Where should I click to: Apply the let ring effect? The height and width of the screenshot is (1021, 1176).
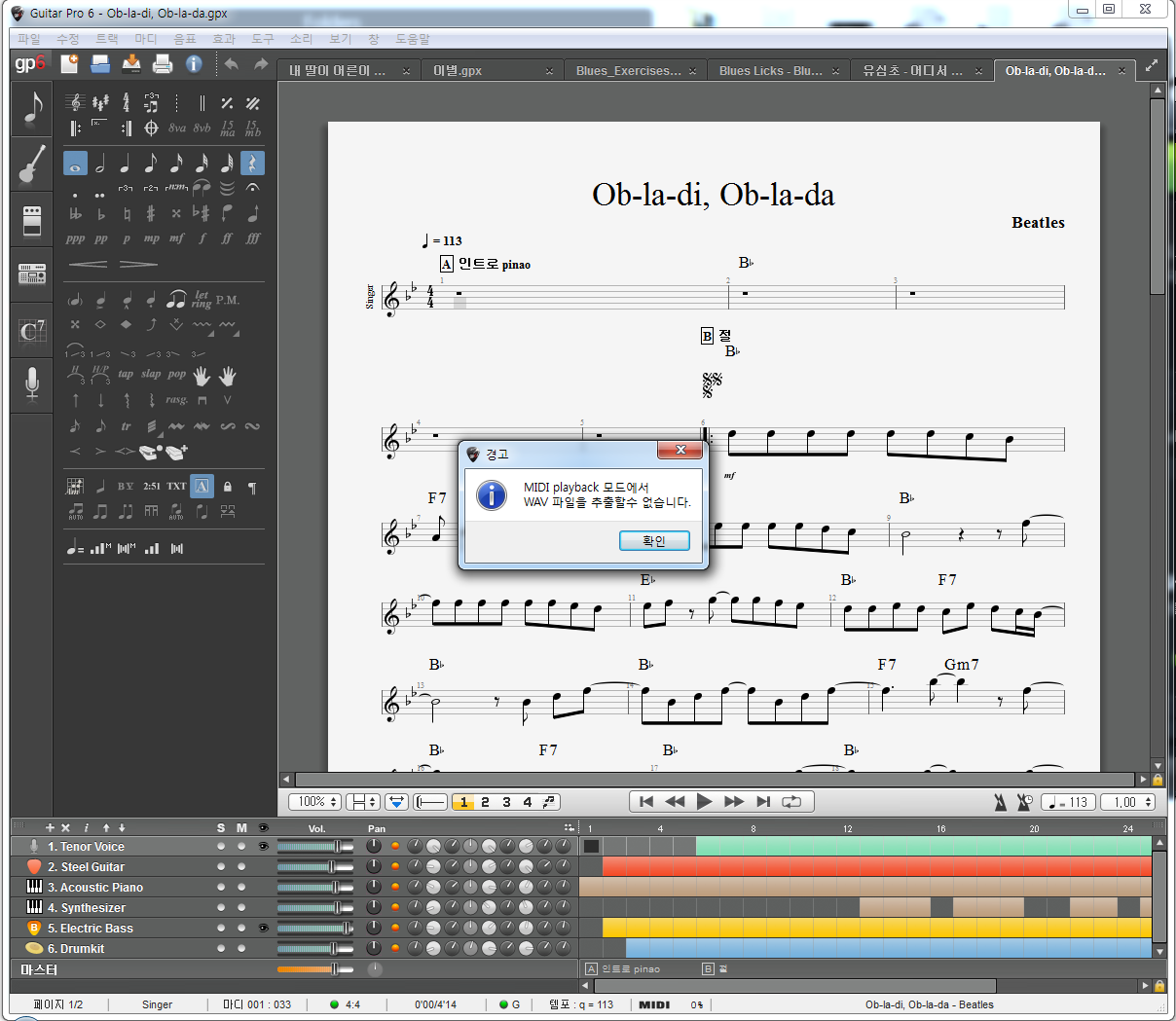coord(202,300)
